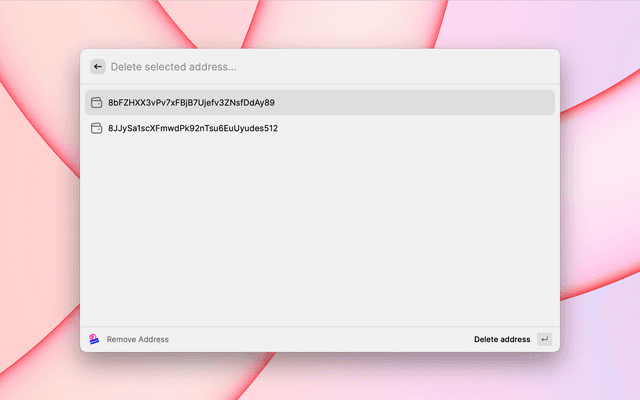The image size is (640, 400).
Task: Select address 8bFZHXX3vPv7xFBjB7Ujefv3ZNsfDdAy89
Action: coord(191,102)
